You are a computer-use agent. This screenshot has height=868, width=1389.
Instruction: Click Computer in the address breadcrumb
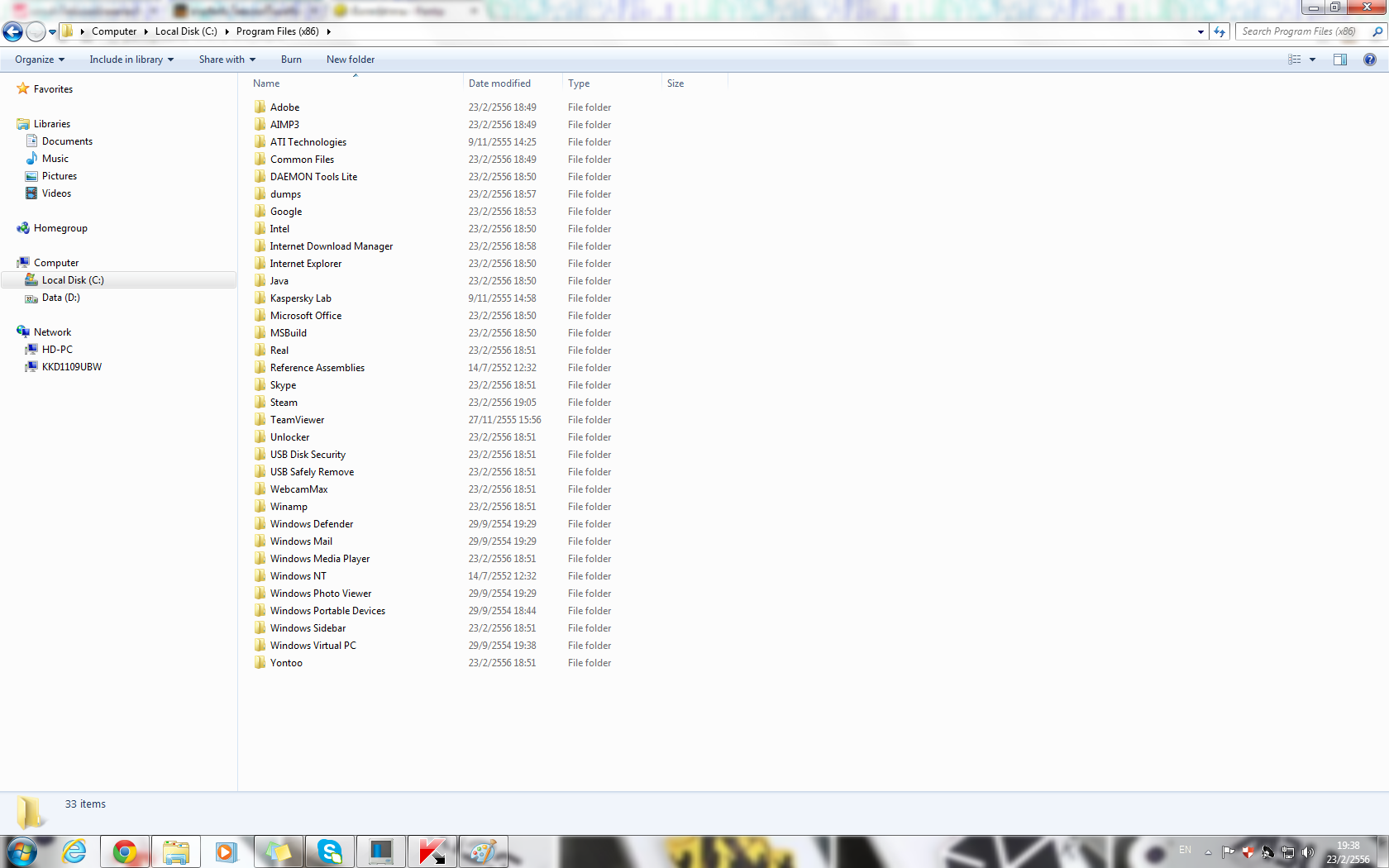(x=114, y=31)
